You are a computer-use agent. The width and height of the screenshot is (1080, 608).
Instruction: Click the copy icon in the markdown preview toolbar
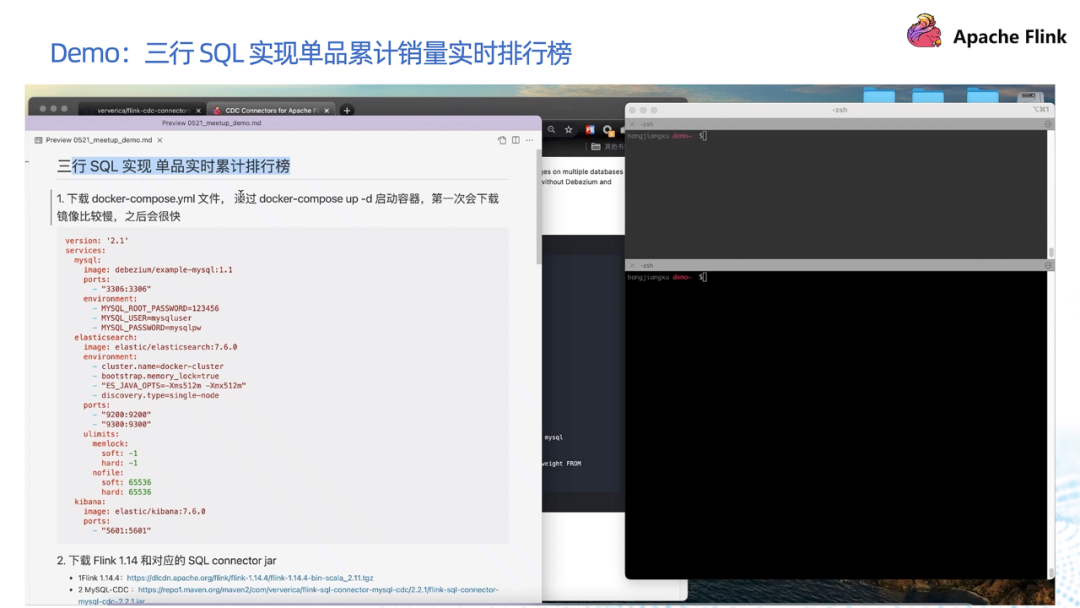(x=502, y=140)
